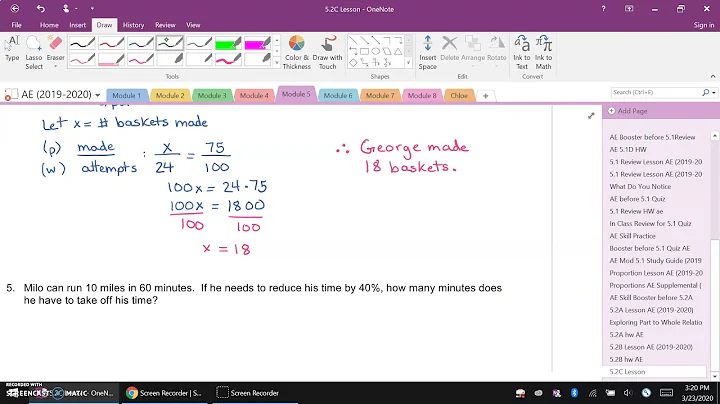The height and width of the screenshot is (404, 720).
Task: Select the thick pink marker swatch
Action: pos(228,59)
